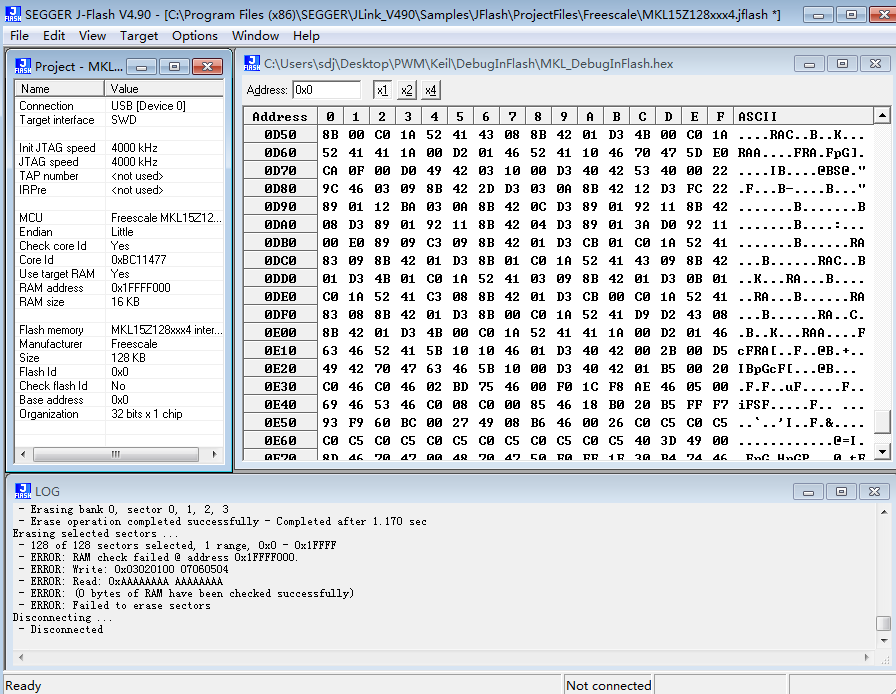The height and width of the screenshot is (694, 896).
Task: Click the hex view's scroll down arrow
Action: (x=881, y=452)
